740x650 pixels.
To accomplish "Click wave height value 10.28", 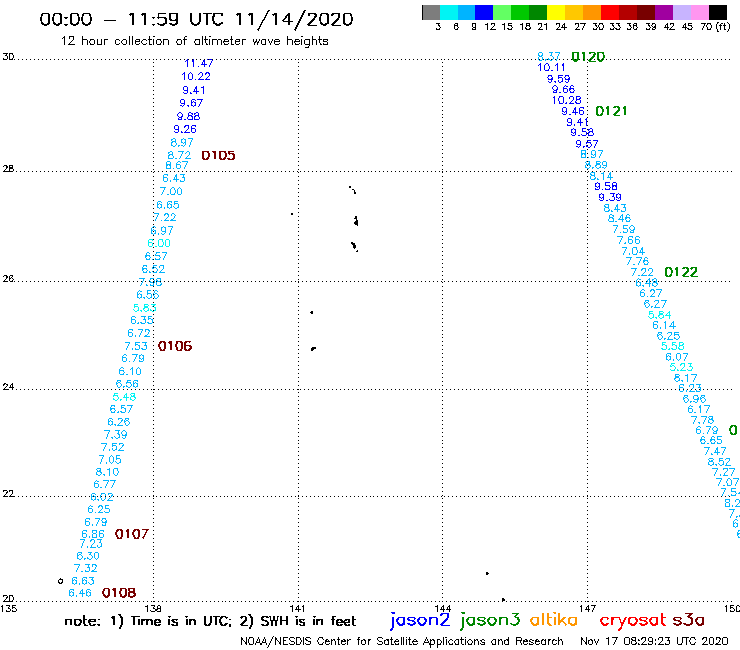I will click(566, 100).
